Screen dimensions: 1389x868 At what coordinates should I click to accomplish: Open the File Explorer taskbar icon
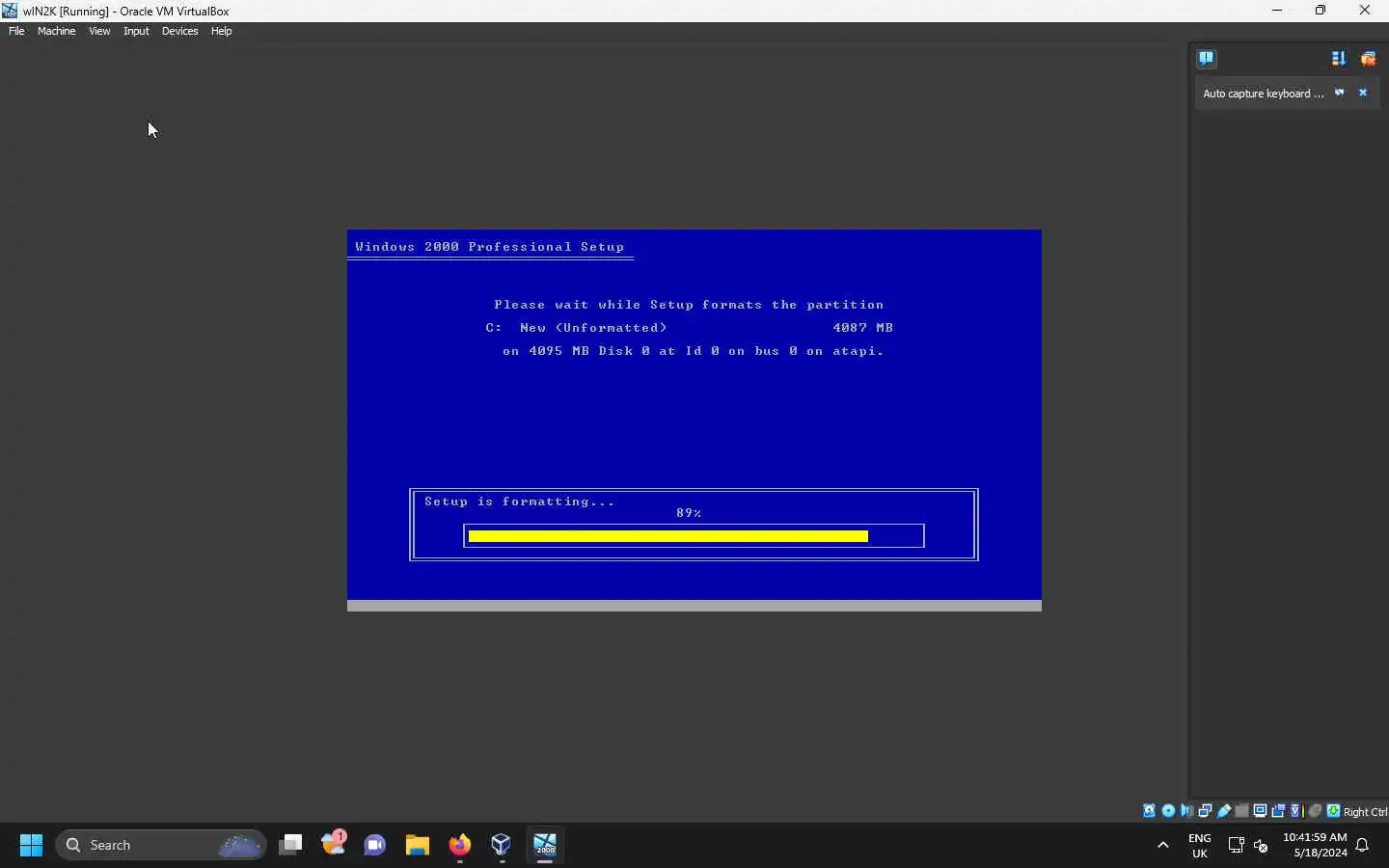tap(417, 845)
